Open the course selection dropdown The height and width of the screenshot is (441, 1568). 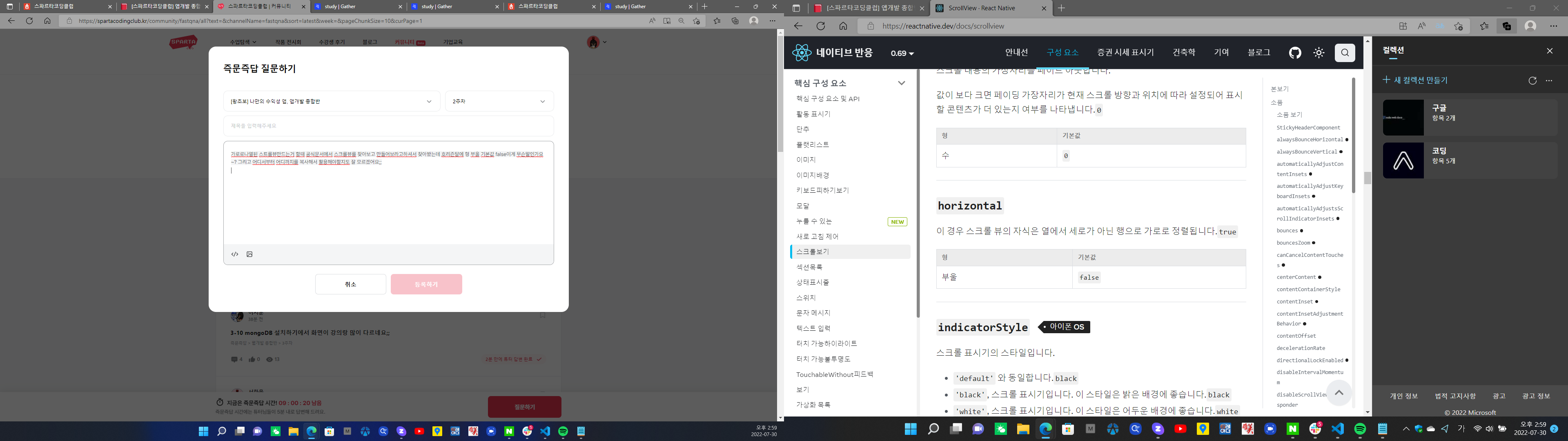tap(332, 101)
